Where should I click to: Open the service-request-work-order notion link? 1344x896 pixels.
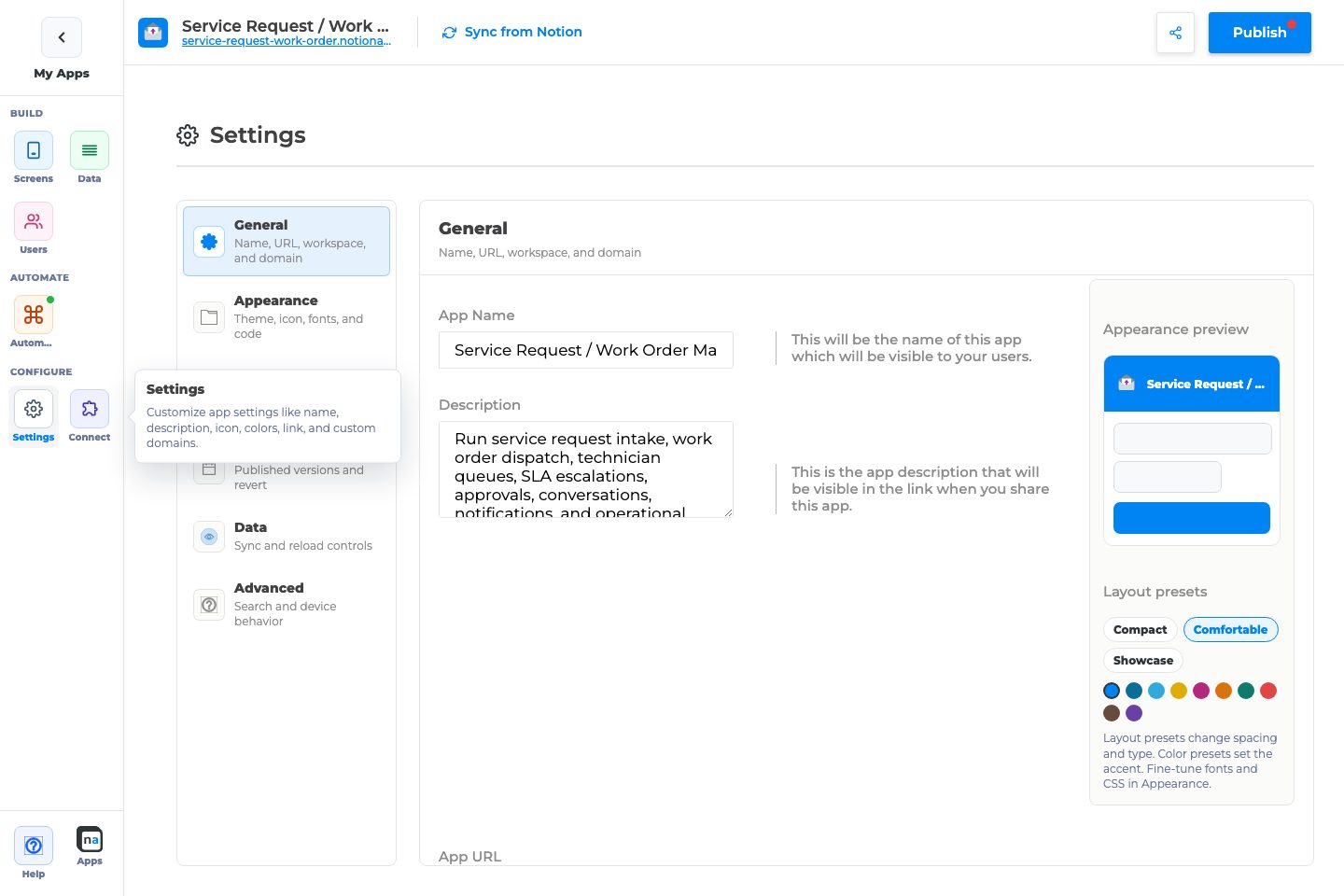pyautogui.click(x=287, y=41)
